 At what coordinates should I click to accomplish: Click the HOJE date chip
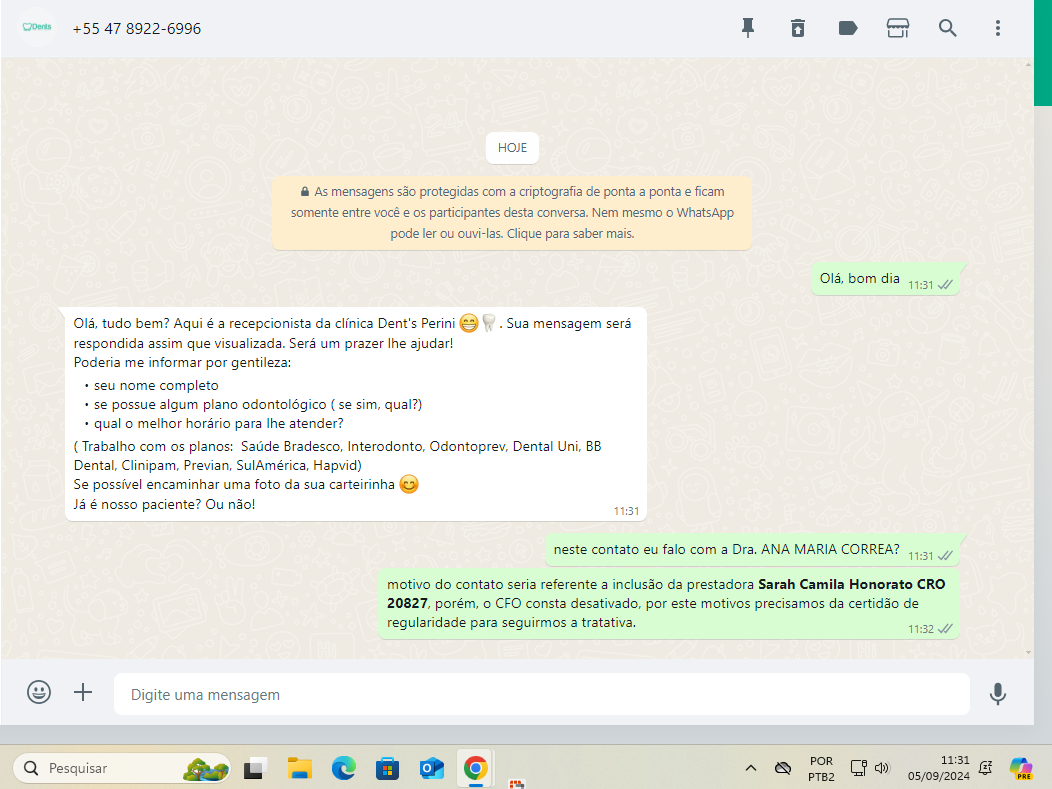click(x=512, y=148)
